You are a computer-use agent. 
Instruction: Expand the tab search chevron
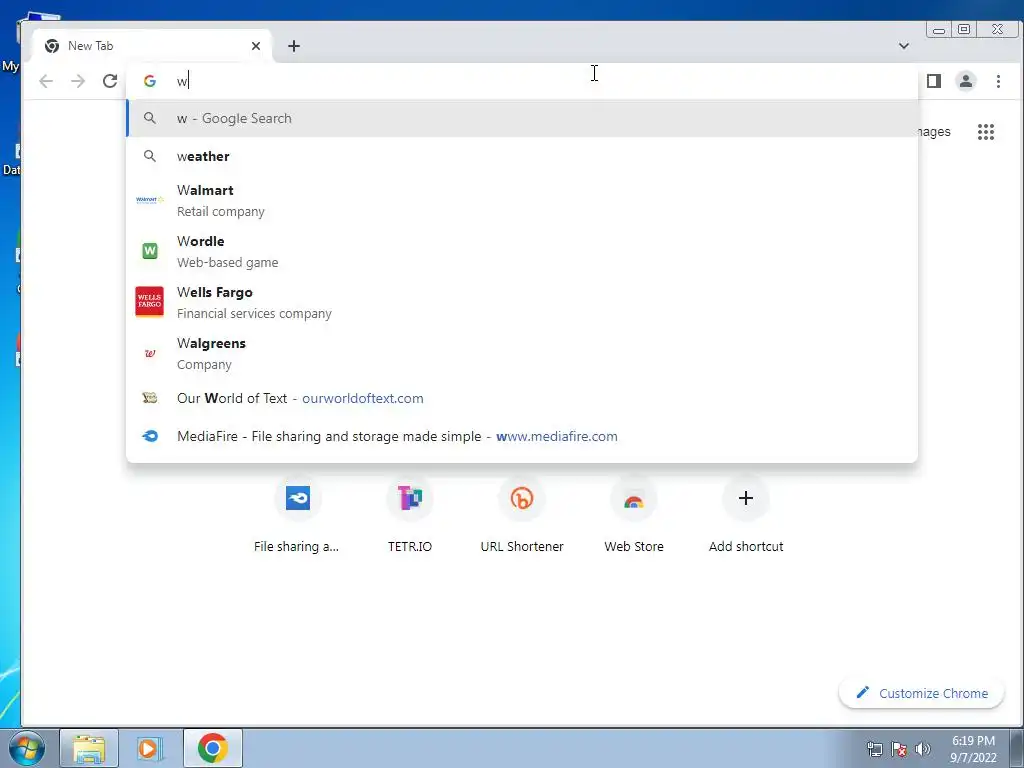(904, 46)
